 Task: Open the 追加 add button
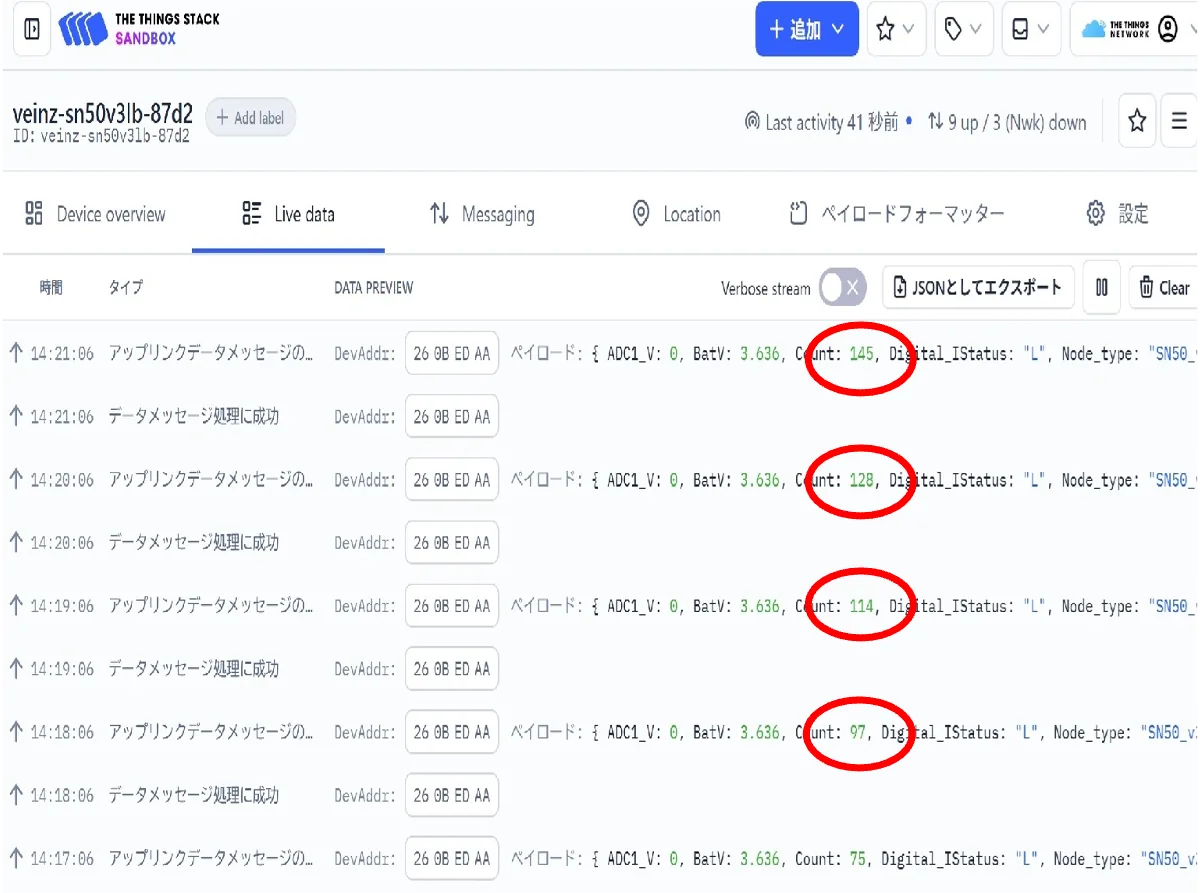click(806, 29)
